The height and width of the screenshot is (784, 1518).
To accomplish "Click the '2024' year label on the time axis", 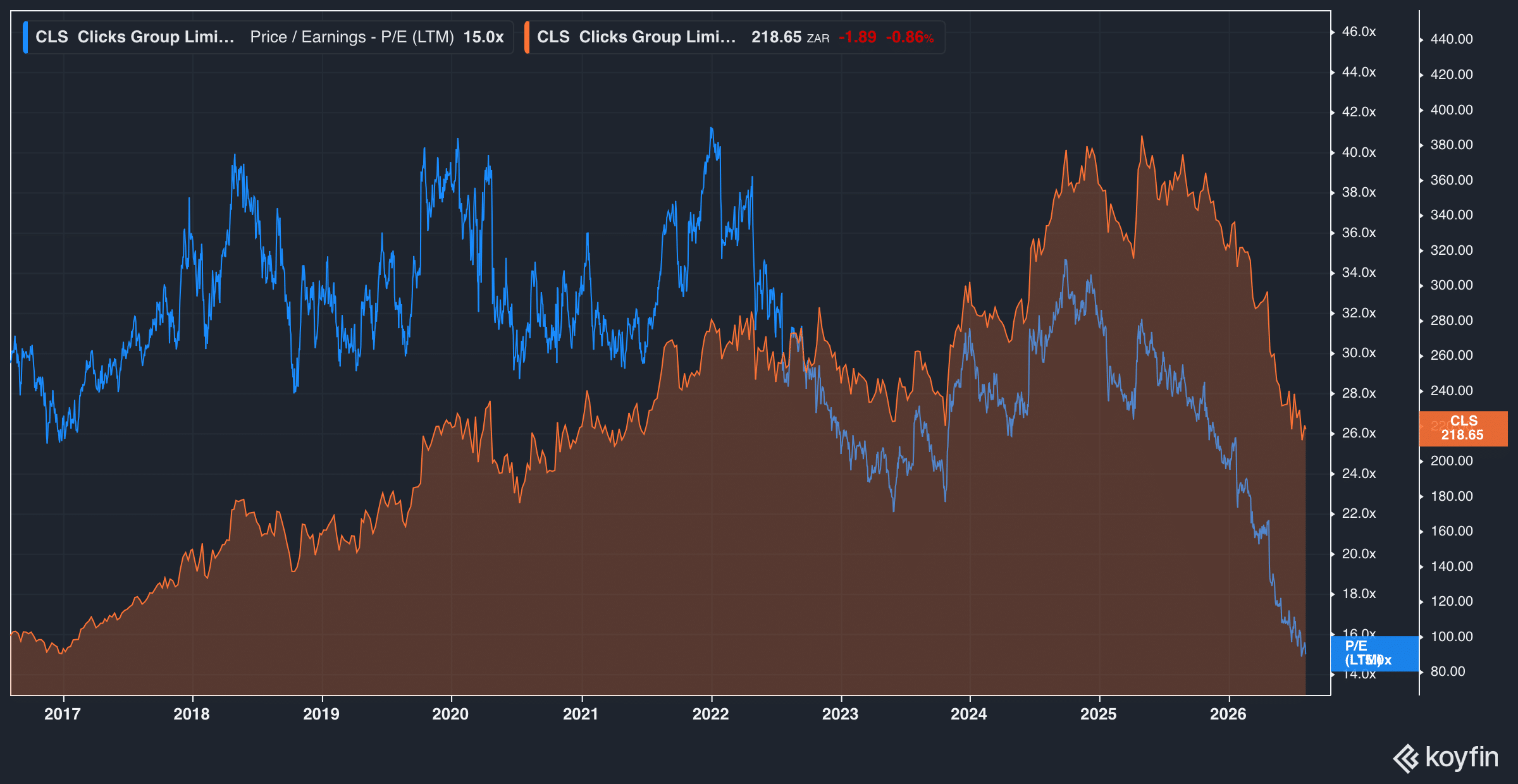I will pyautogui.click(x=969, y=714).
